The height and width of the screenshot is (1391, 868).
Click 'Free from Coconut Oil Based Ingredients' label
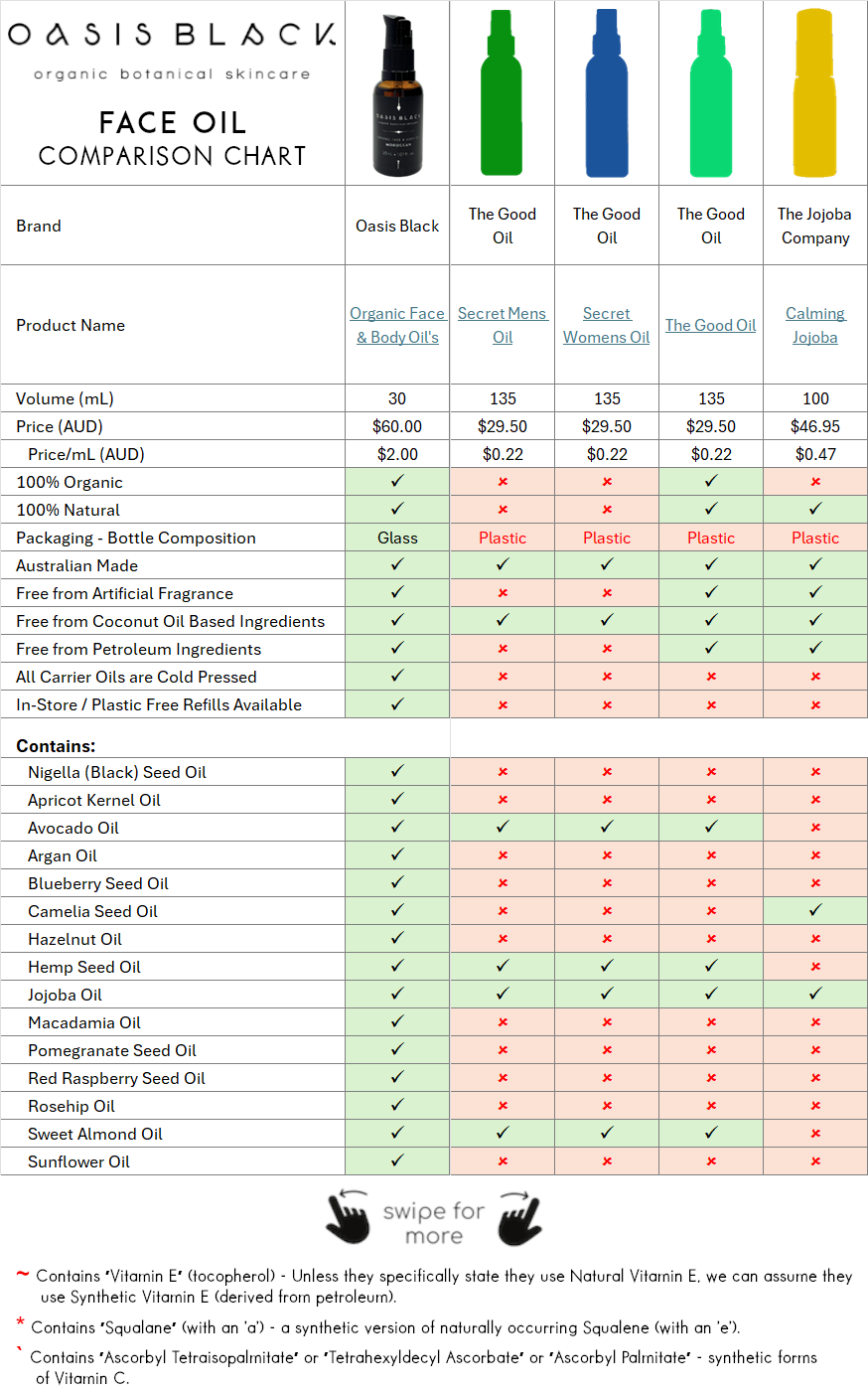tap(170, 621)
